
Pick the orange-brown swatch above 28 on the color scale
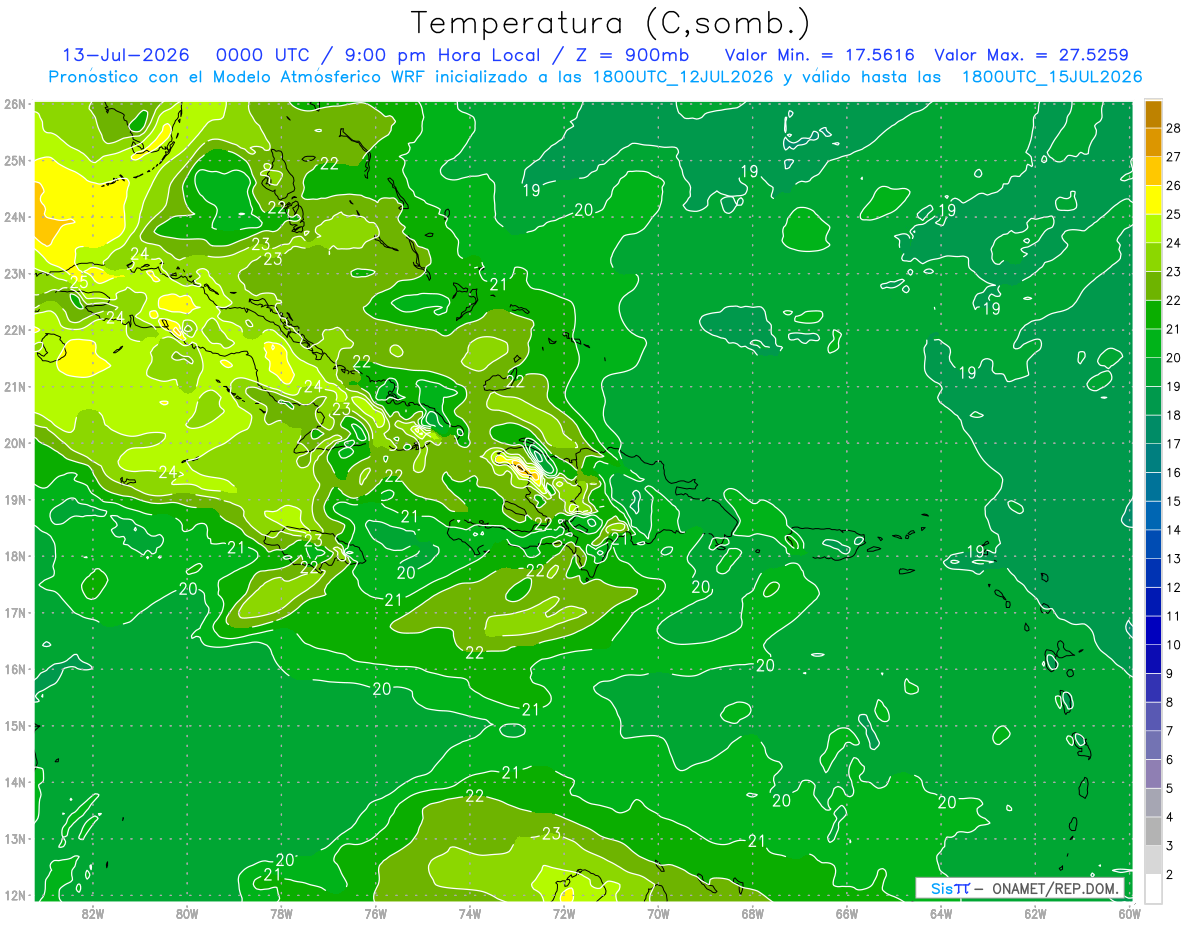click(x=1153, y=114)
